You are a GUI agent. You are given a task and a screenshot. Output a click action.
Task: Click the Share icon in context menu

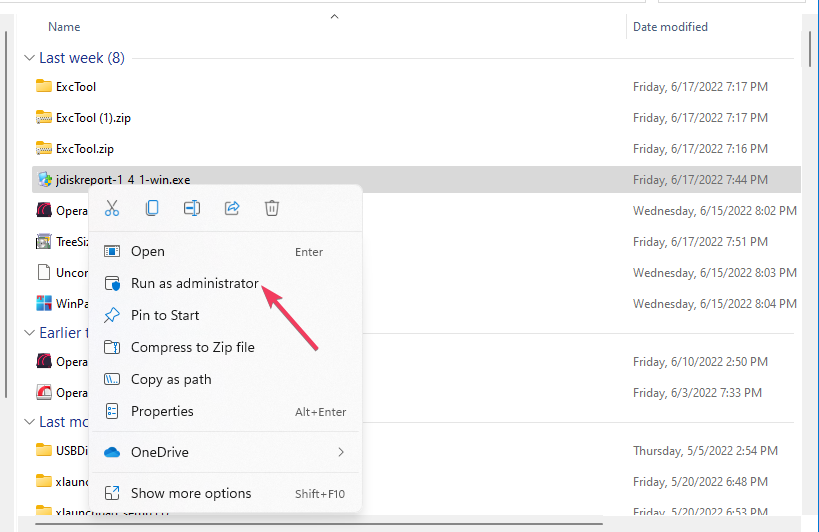232,208
